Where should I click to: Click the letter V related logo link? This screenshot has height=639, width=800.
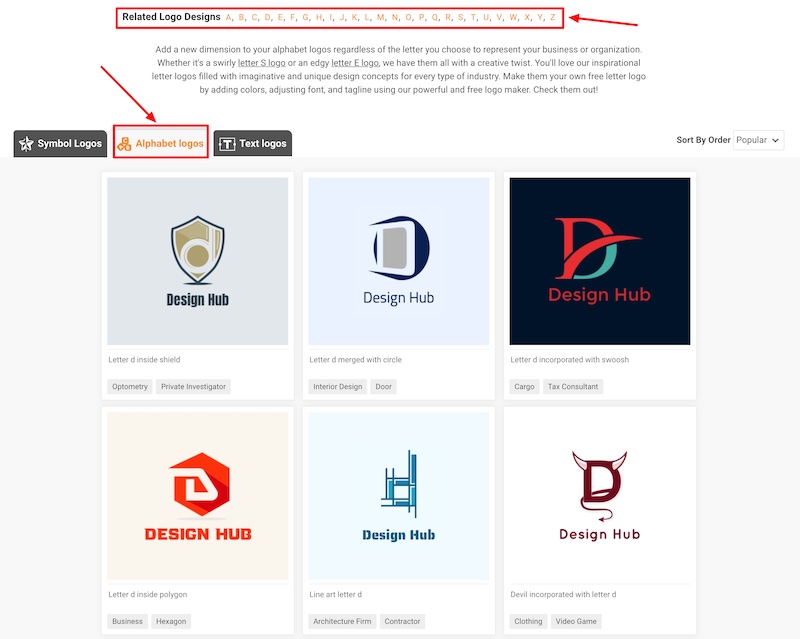[499, 17]
